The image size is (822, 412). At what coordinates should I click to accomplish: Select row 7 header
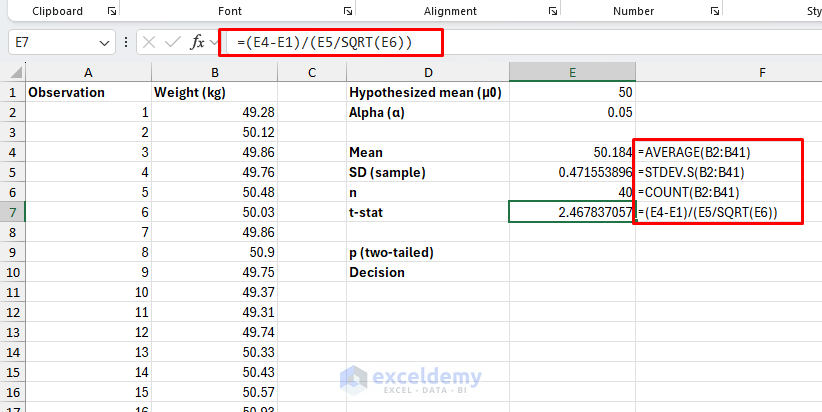click(13, 212)
